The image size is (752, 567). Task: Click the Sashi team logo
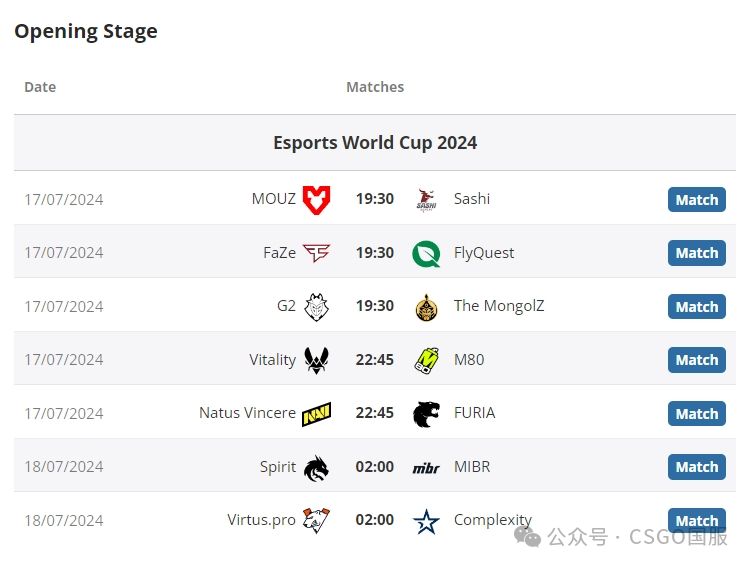coord(426,200)
